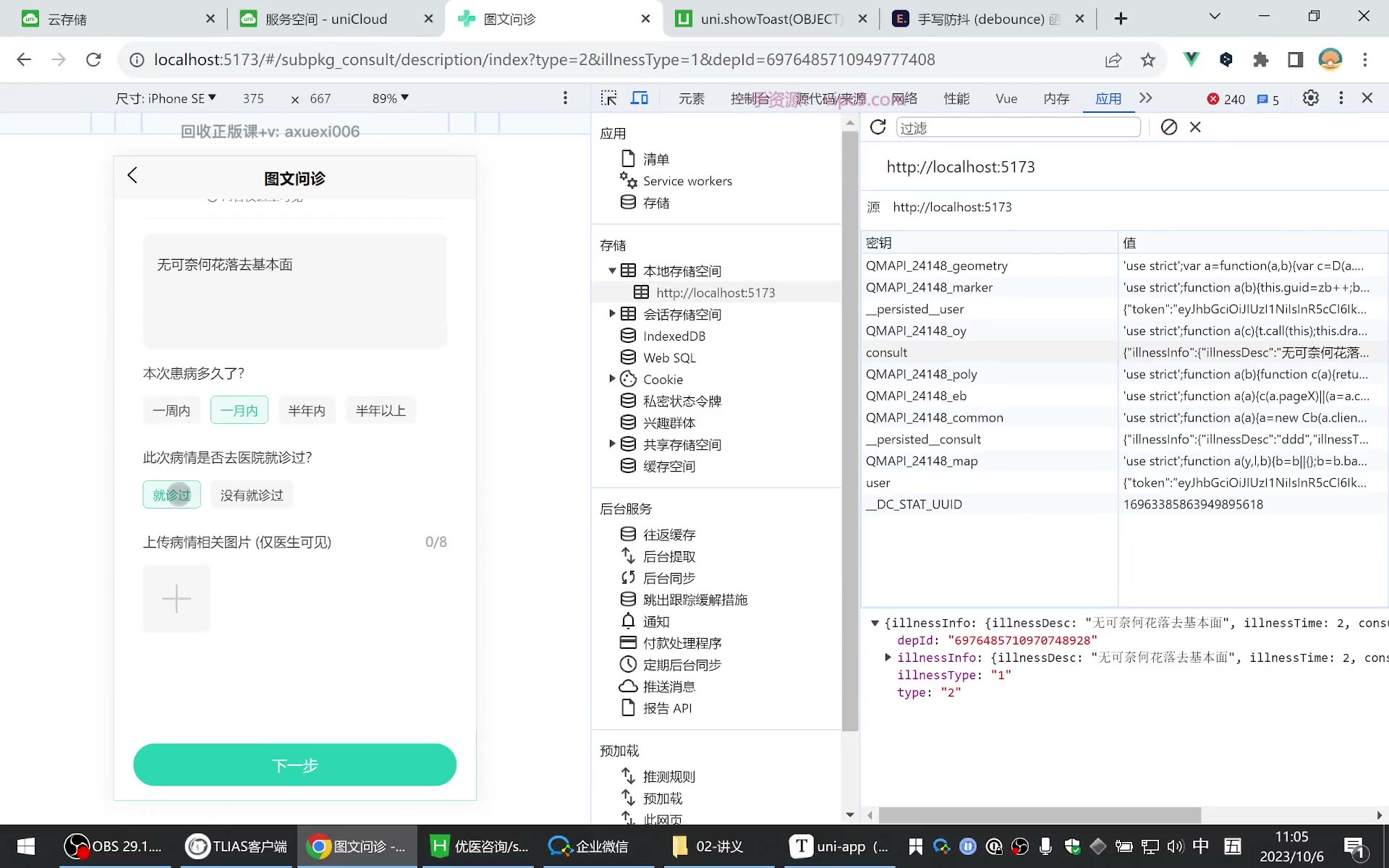This screenshot has height=868, width=1389.
Task: Select 一月内 illness duration
Action: click(x=239, y=410)
